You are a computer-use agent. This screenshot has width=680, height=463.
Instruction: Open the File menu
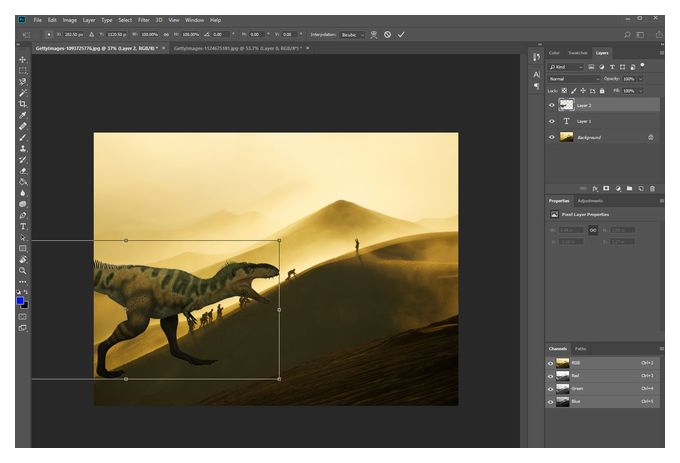point(38,20)
